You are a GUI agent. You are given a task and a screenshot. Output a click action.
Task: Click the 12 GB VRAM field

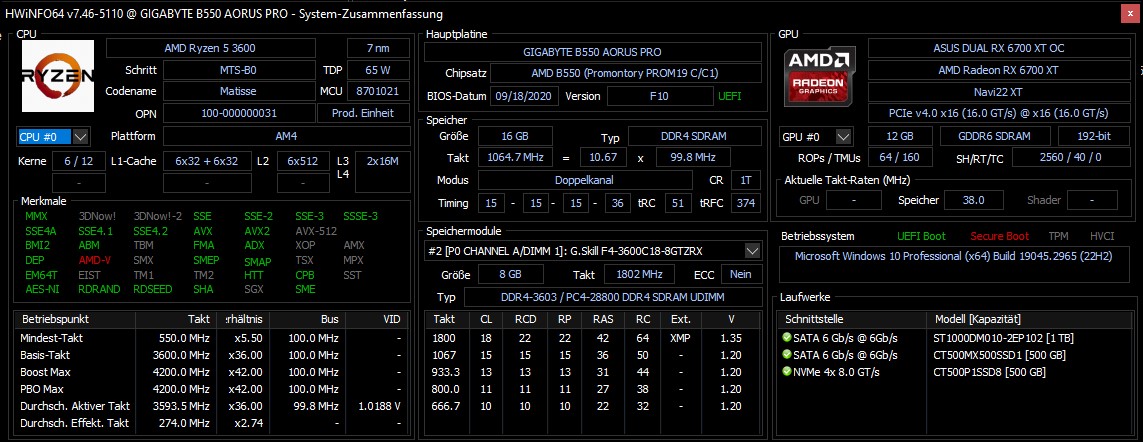pyautogui.click(x=900, y=136)
